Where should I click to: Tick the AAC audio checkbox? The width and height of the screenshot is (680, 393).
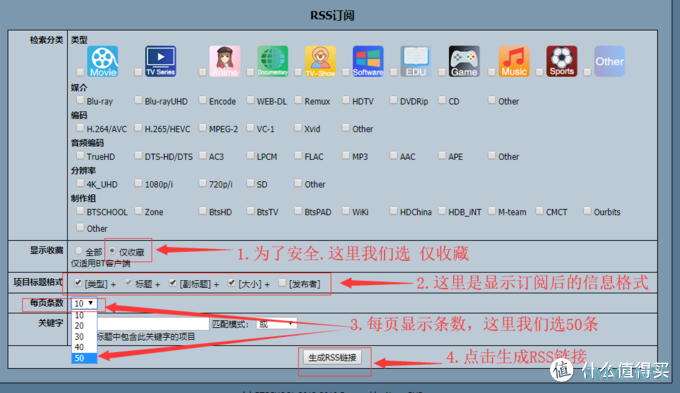pos(393,156)
